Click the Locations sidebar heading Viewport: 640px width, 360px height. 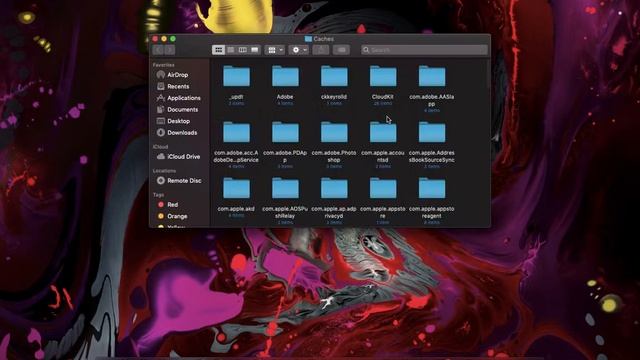click(x=164, y=171)
